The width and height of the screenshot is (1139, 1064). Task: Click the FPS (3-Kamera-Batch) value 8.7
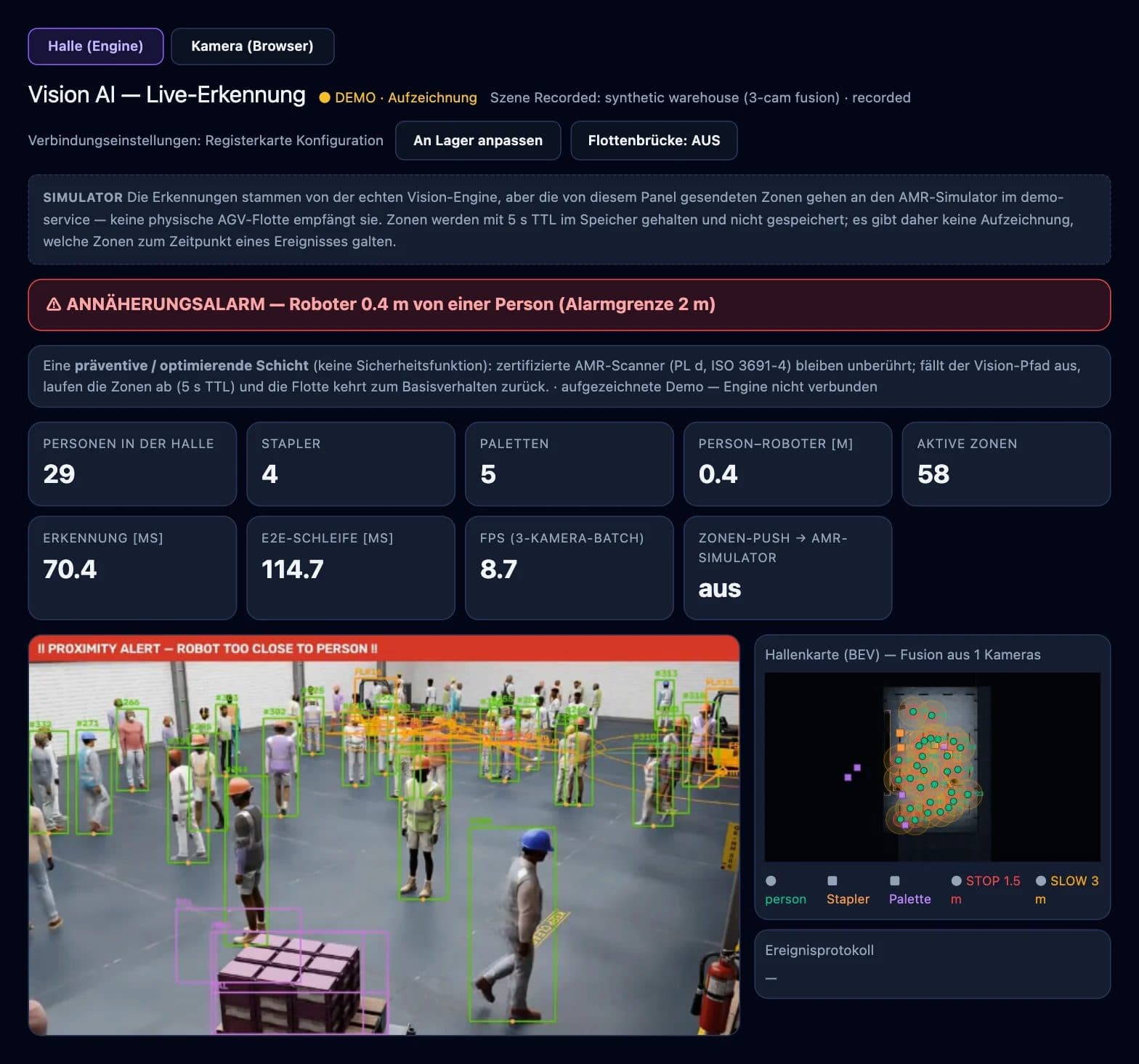coord(498,569)
